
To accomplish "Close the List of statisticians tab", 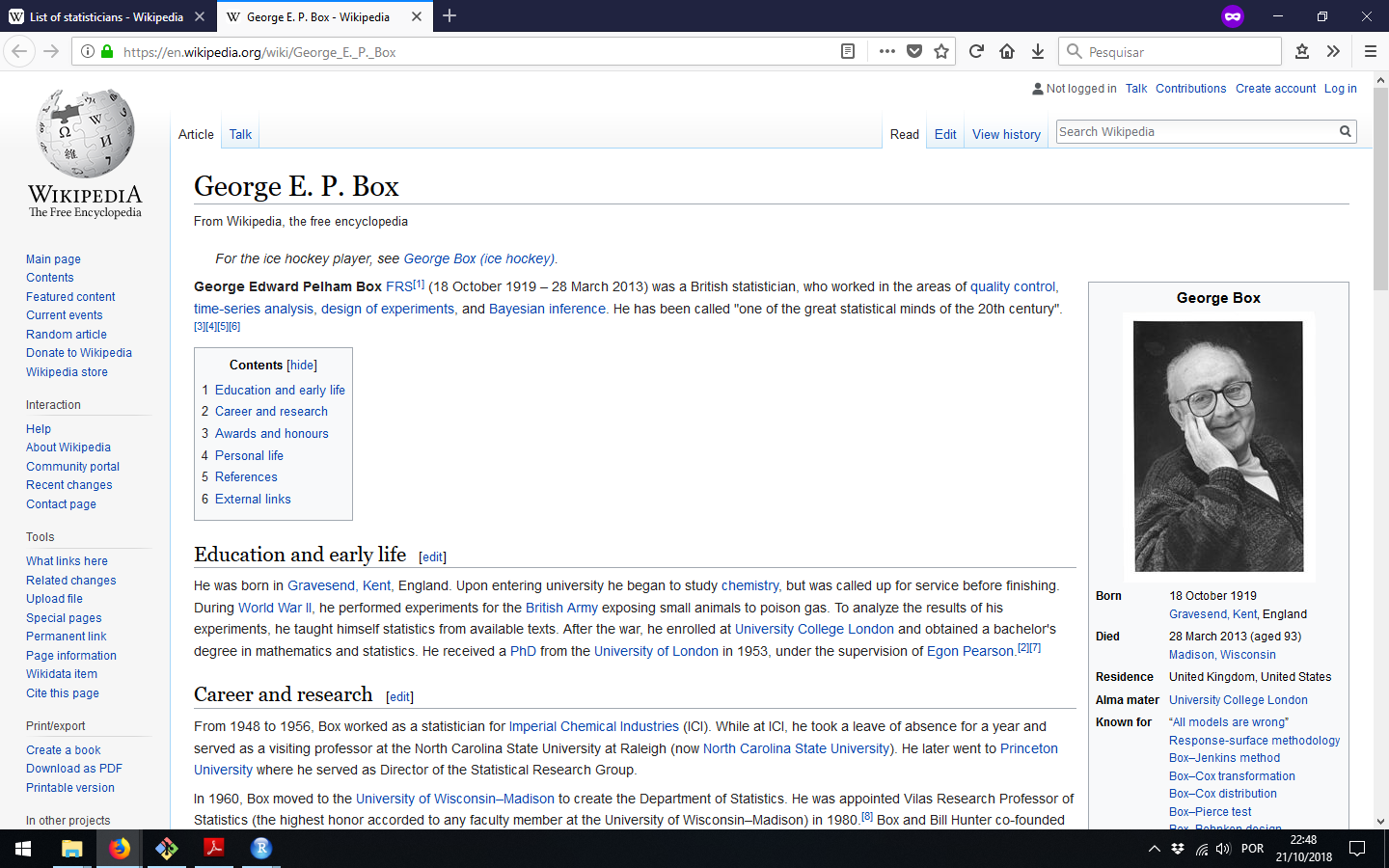I will pos(199,16).
